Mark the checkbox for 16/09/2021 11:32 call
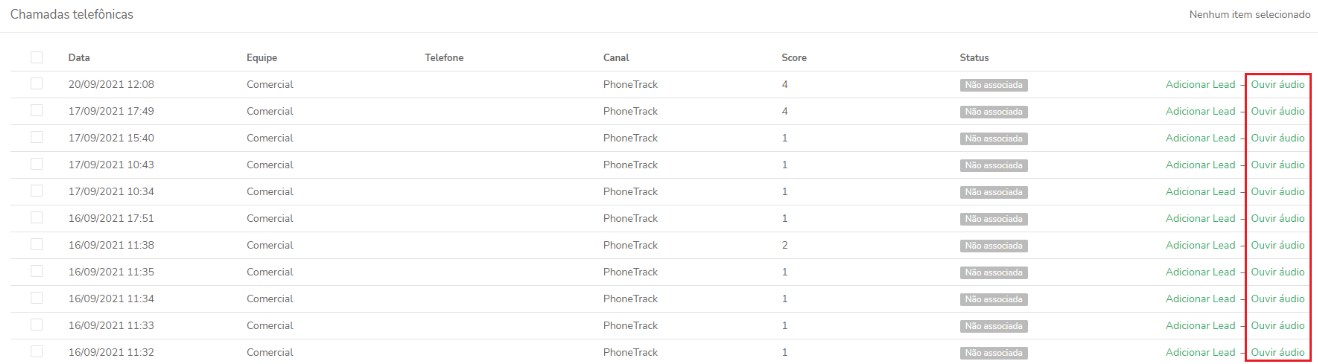Viewport: 1318px width, 364px height. click(37, 352)
